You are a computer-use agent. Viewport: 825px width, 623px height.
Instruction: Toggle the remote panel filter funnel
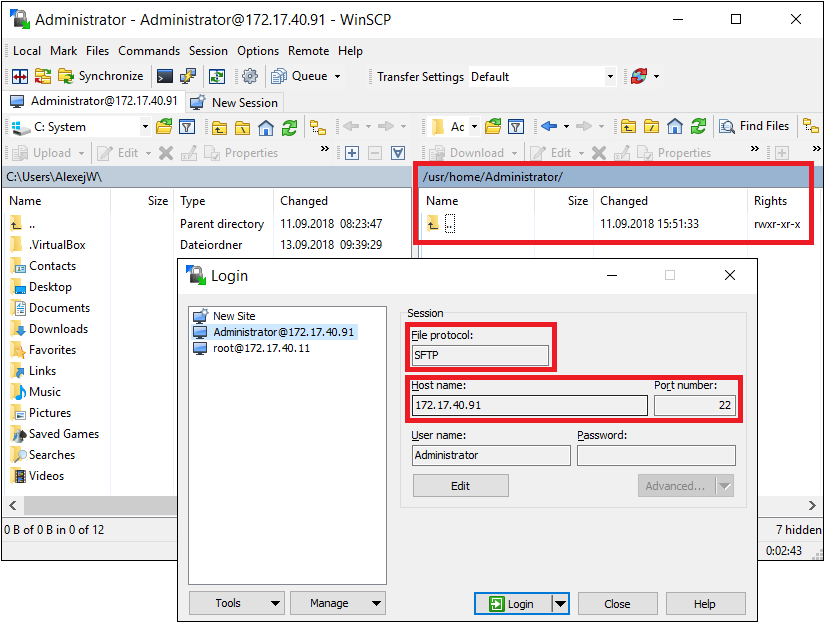pos(515,126)
